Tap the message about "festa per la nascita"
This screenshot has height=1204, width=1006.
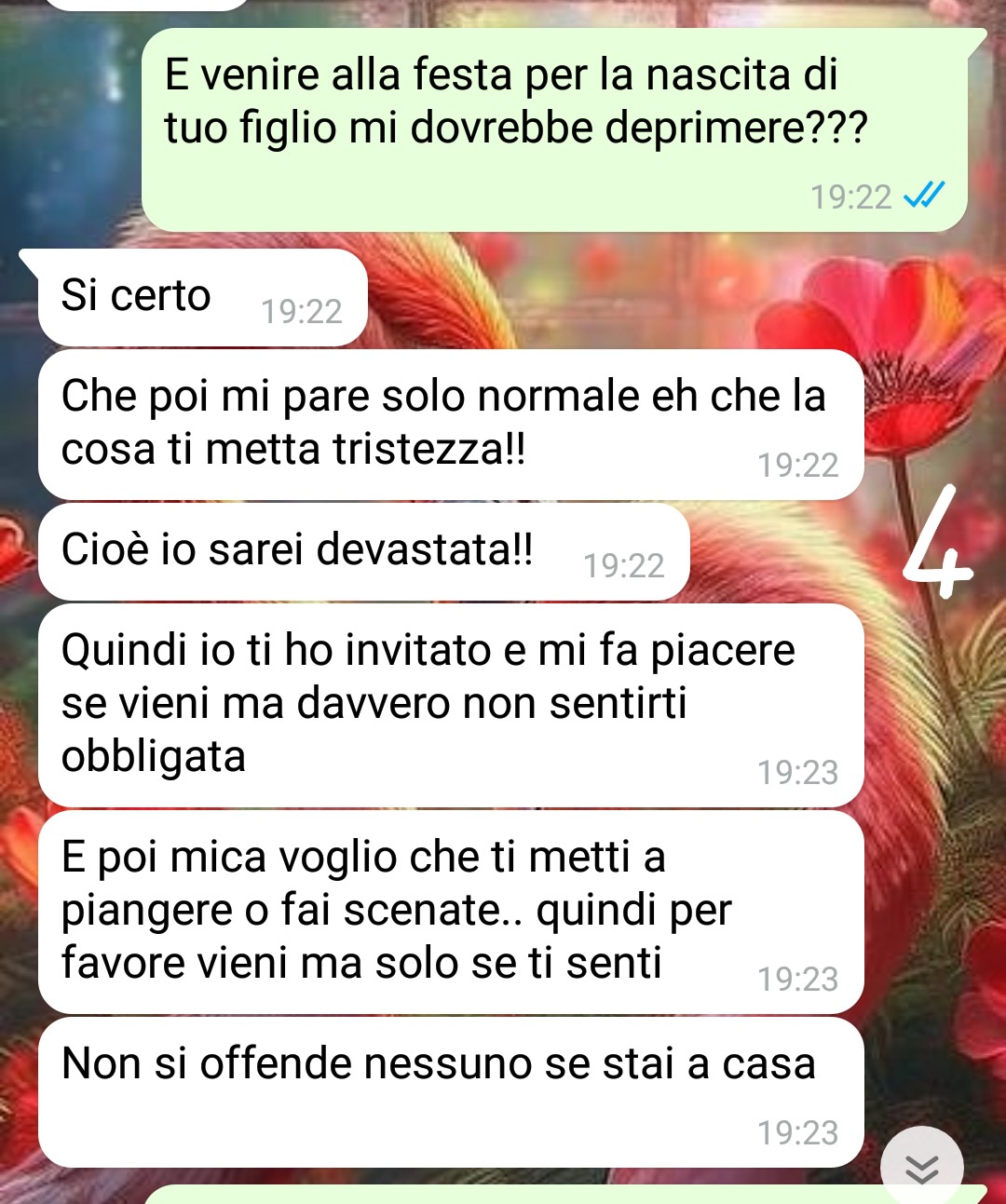[555, 129]
